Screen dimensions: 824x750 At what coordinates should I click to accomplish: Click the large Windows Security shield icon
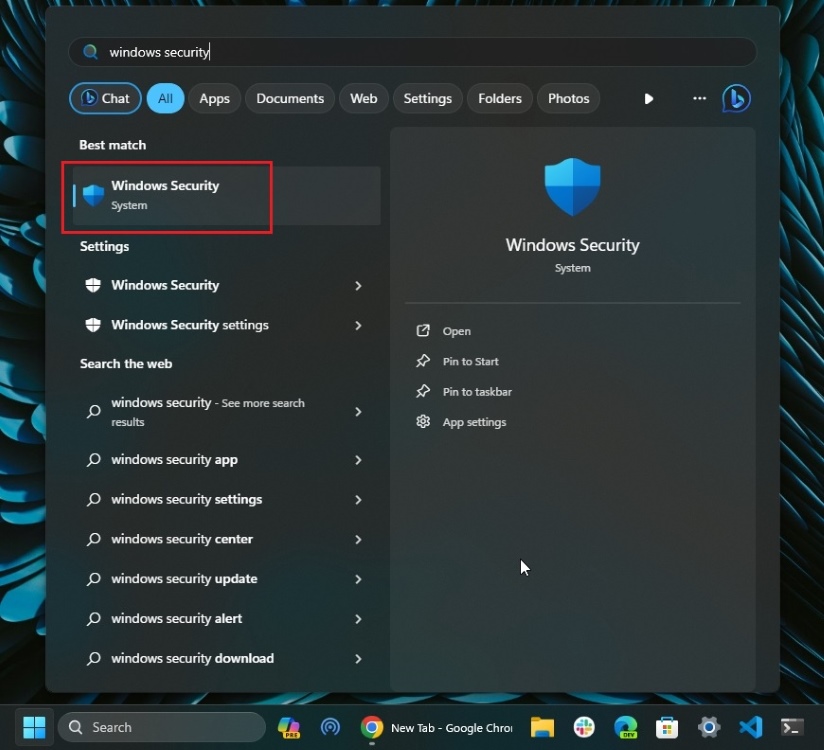click(x=572, y=187)
